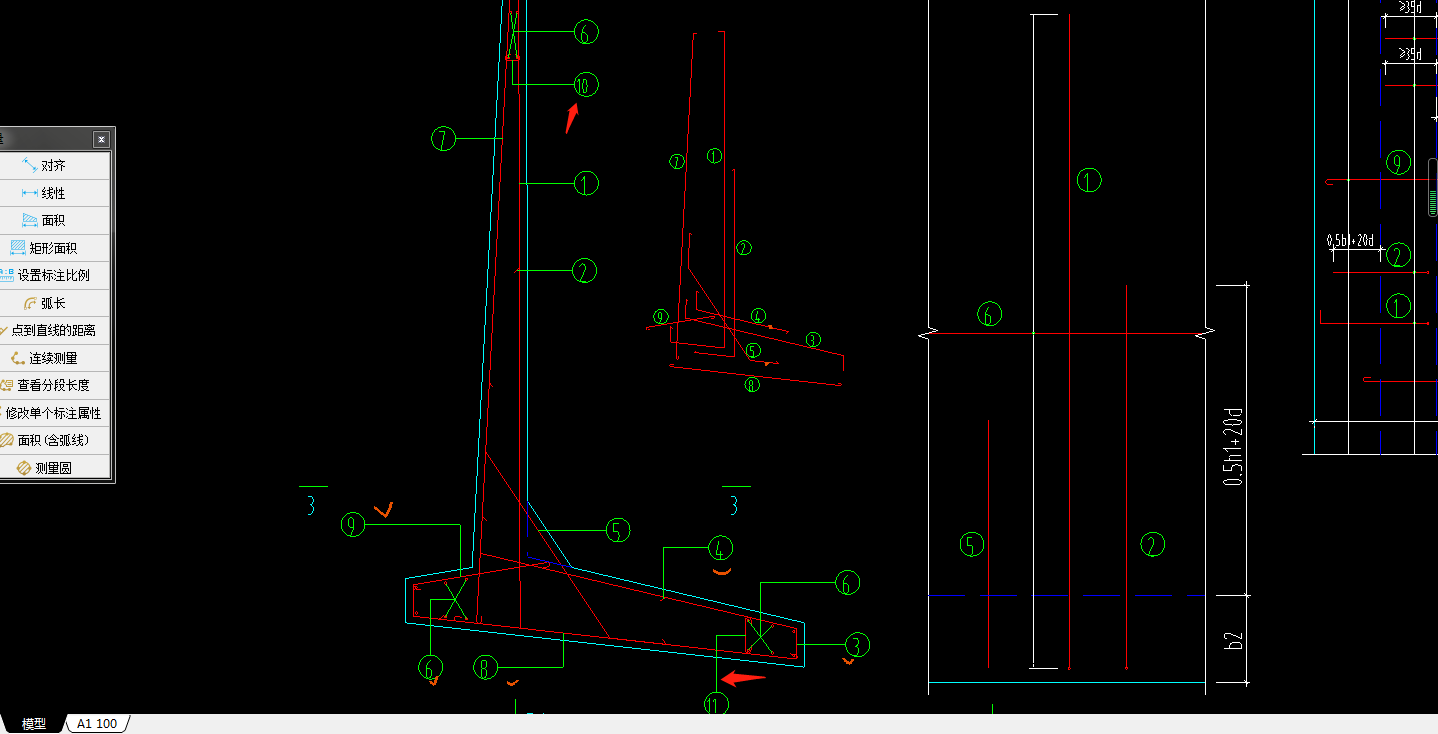Switch to the A1 100 layout tab

[97, 724]
